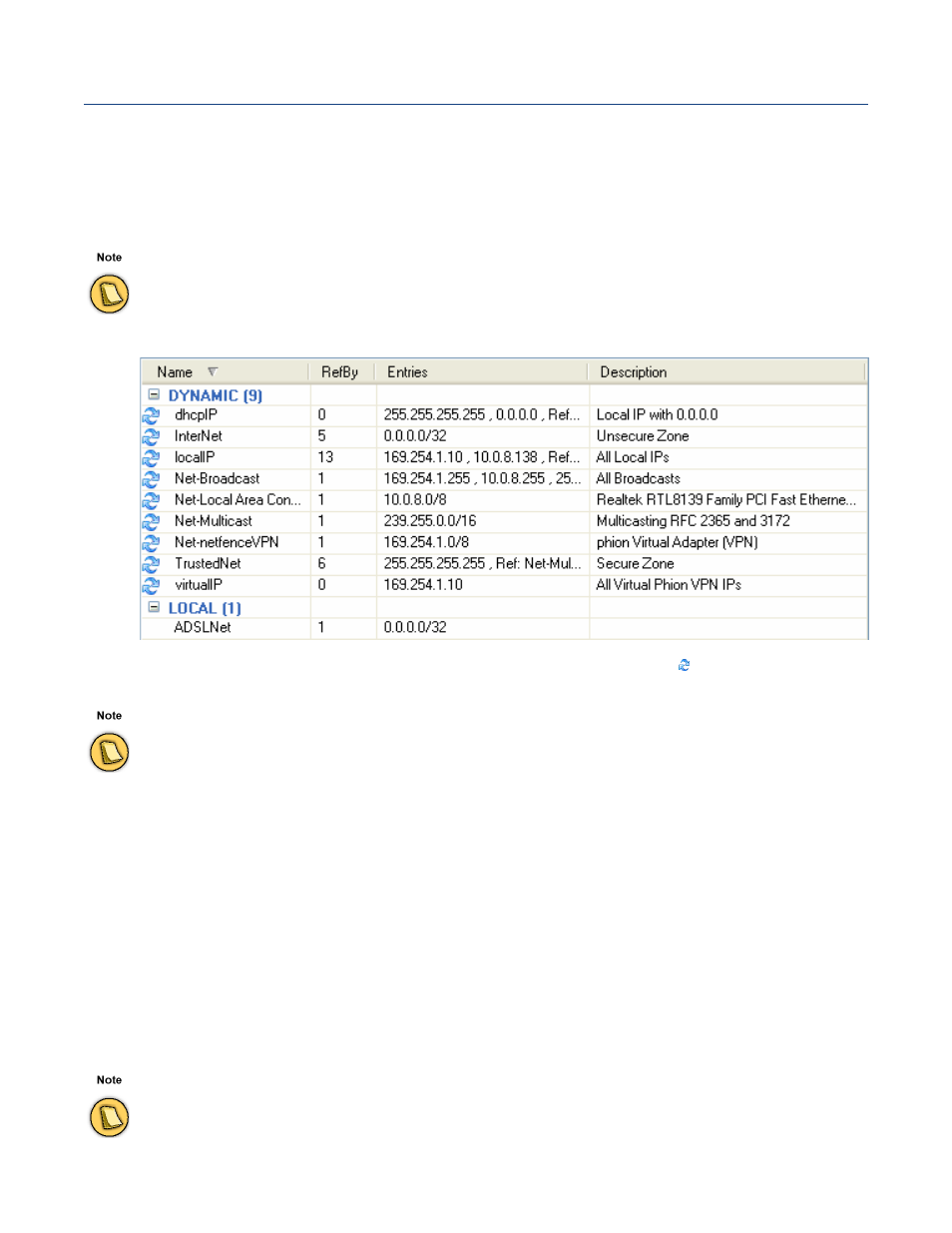The image size is (952, 1233).
Task: Click the dynamic icon beside virtualIP
Action: pyautogui.click(x=151, y=585)
